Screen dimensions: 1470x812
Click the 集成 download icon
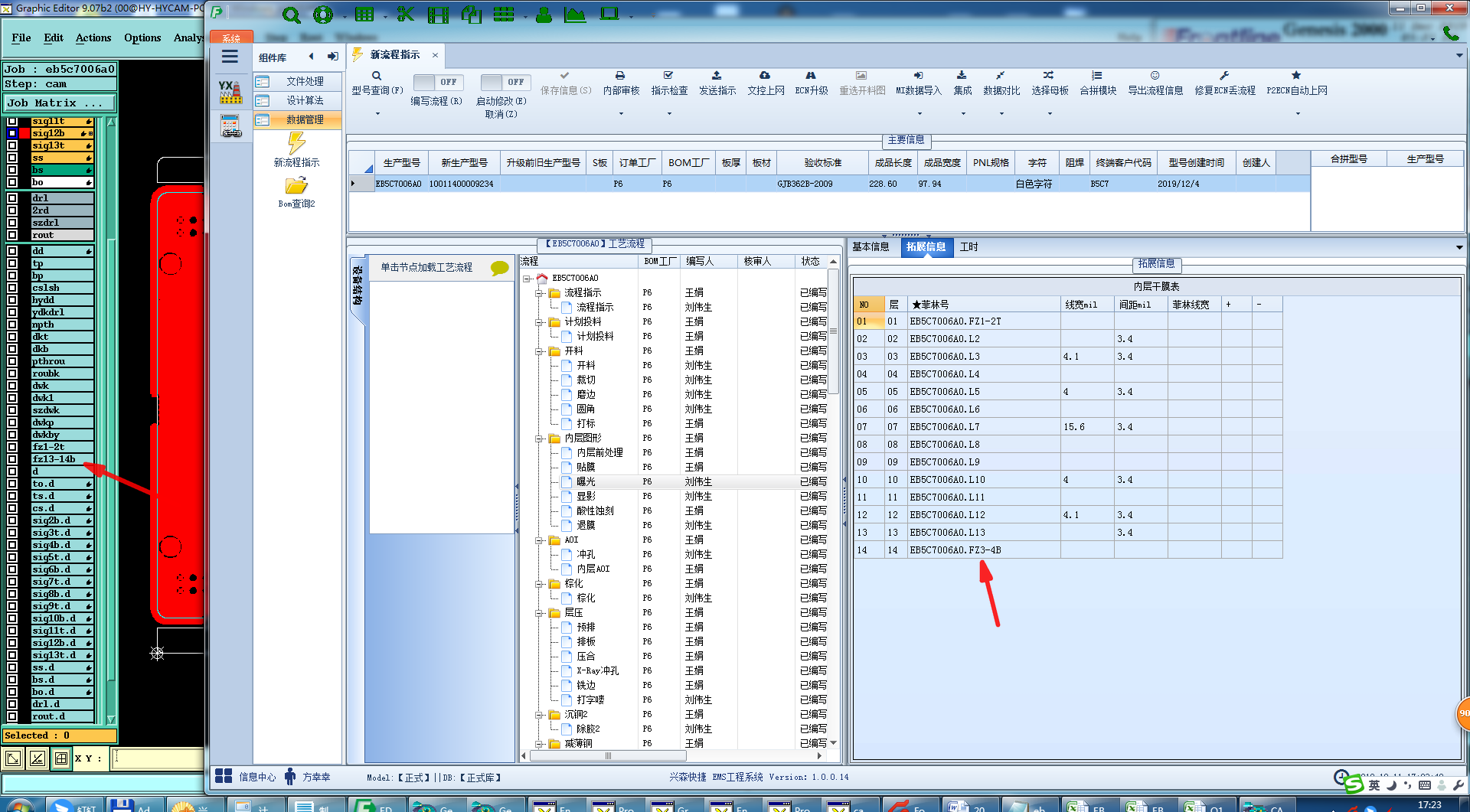962,76
